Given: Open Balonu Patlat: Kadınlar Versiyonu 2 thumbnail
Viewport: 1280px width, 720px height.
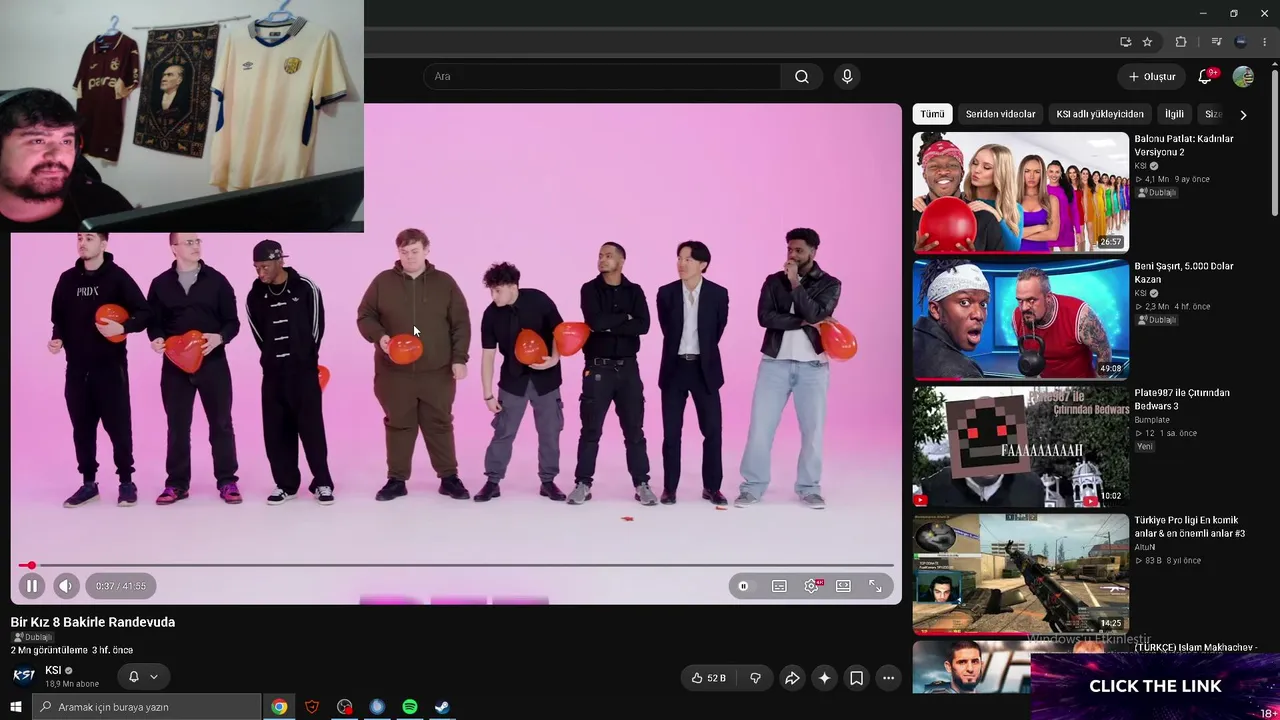Looking at the screenshot, I should click(x=1020, y=192).
